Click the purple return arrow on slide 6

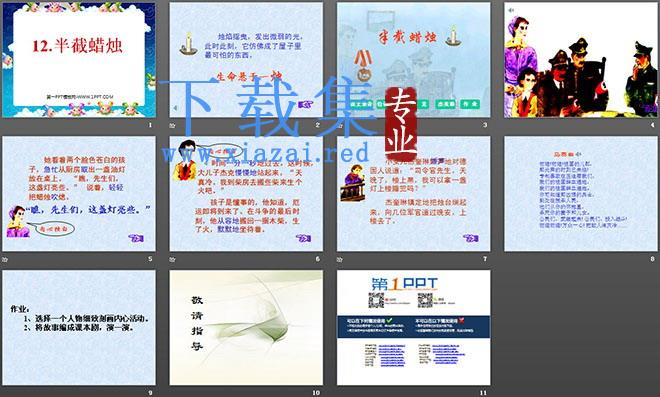click(x=303, y=238)
